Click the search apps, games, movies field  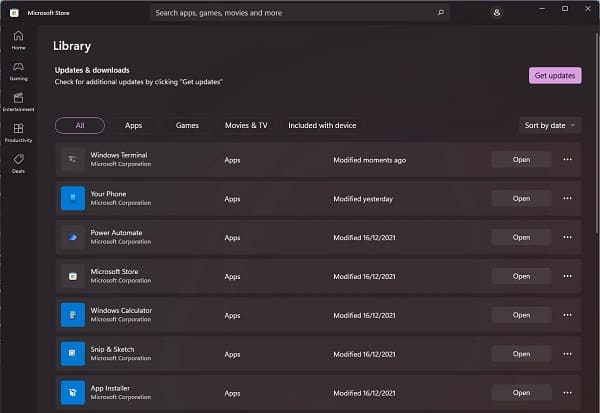coord(300,13)
